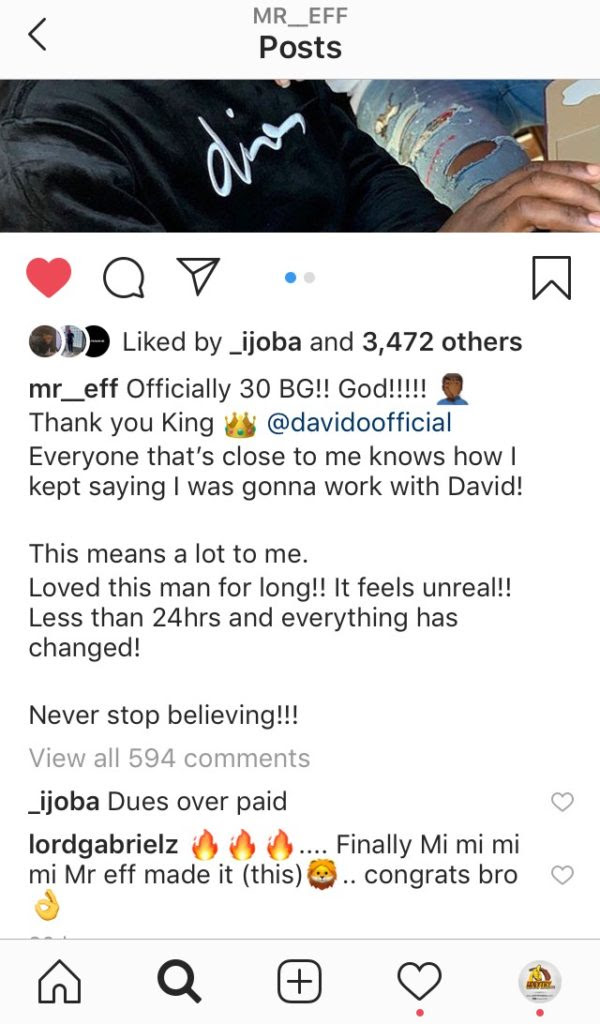Share the post with the paper plane icon

(198, 276)
